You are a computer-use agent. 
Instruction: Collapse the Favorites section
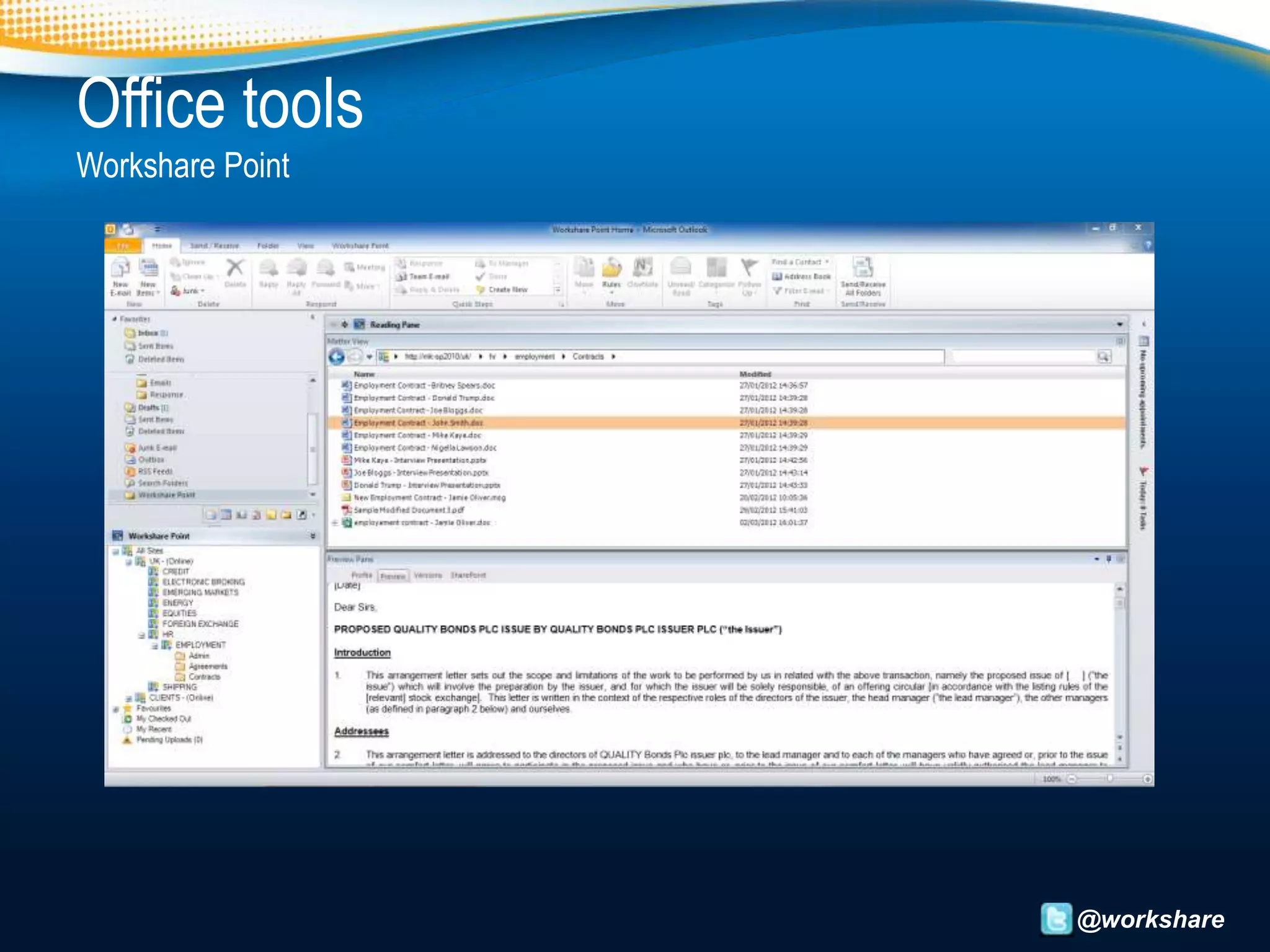pyautogui.click(x=115, y=319)
